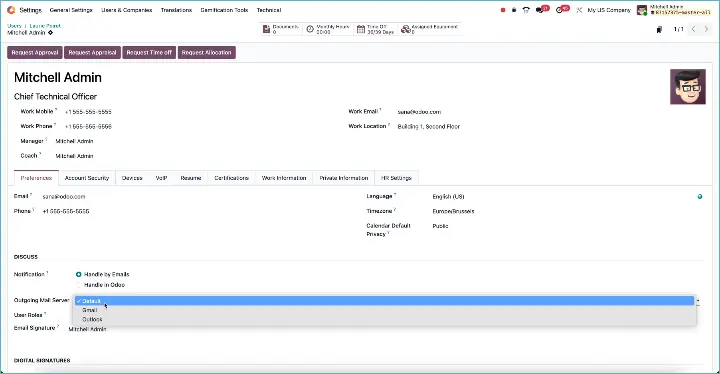Screen dimensions: 720x374
Task: Switch to Resume tab
Action: click(x=191, y=178)
